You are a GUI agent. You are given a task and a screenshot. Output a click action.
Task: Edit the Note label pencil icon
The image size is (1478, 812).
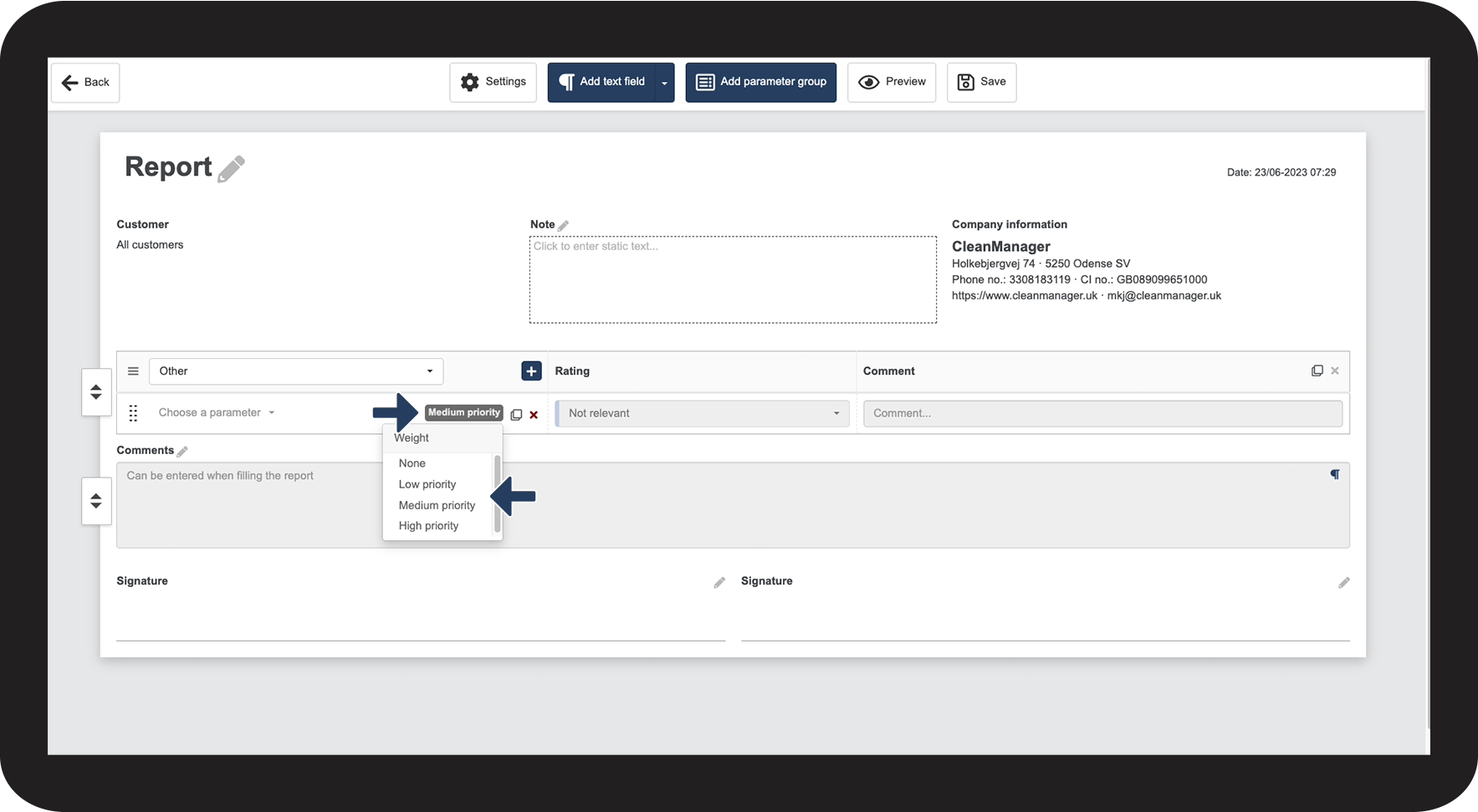tap(564, 225)
